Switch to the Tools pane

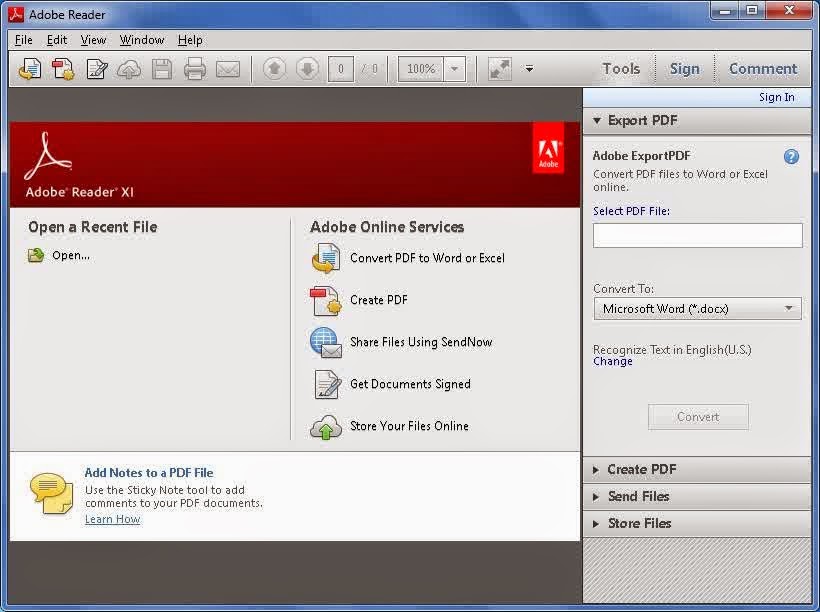[621, 69]
